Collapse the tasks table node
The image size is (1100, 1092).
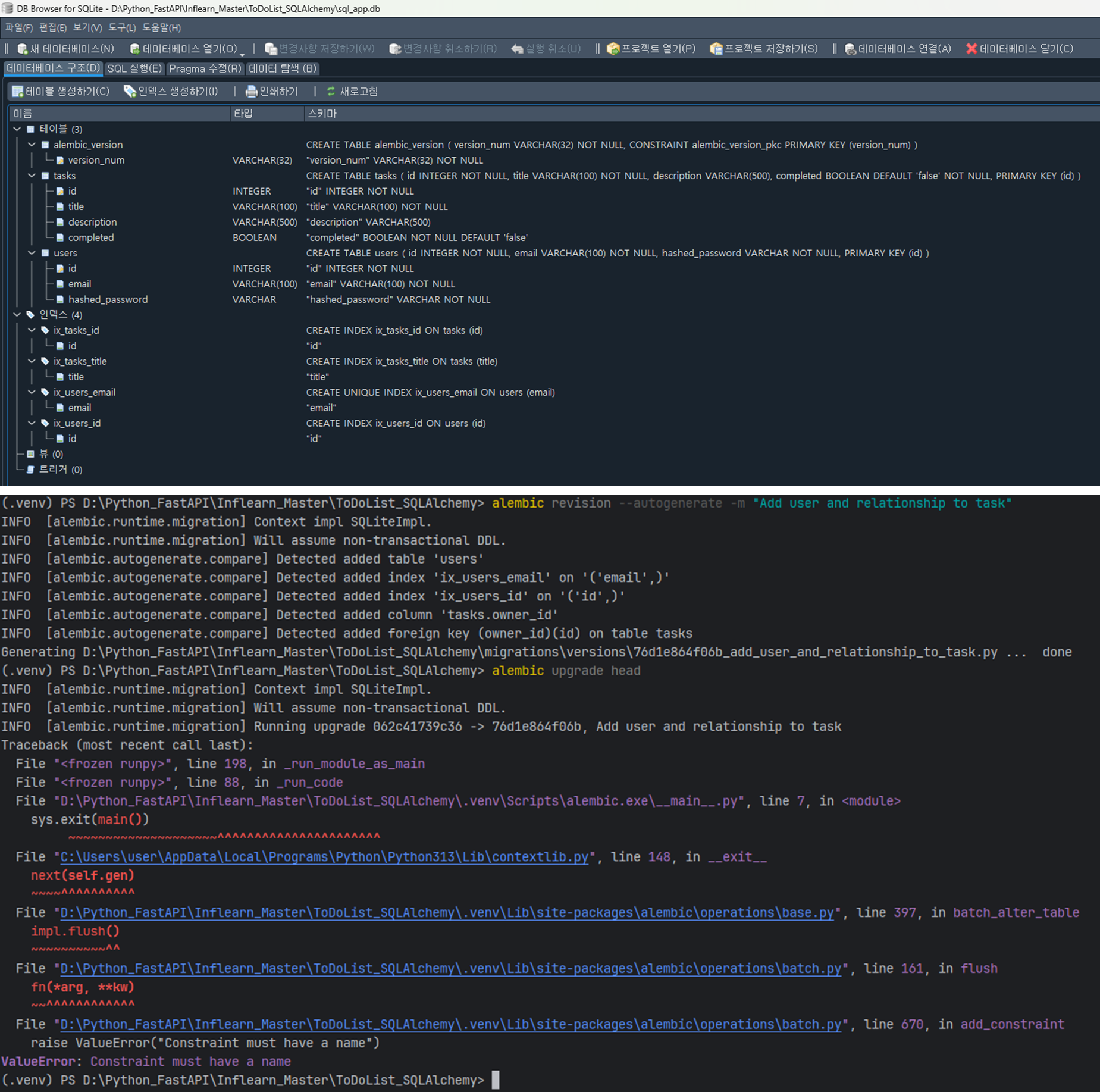tap(32, 176)
